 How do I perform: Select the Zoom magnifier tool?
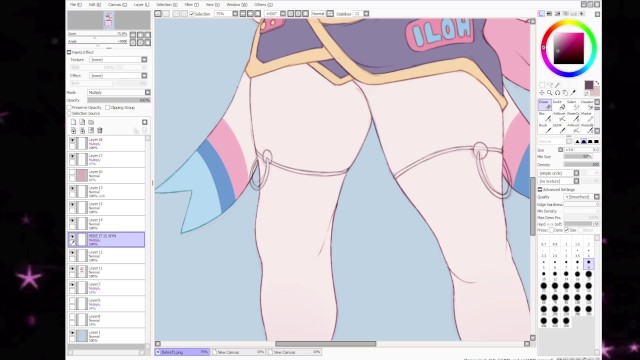549,93
